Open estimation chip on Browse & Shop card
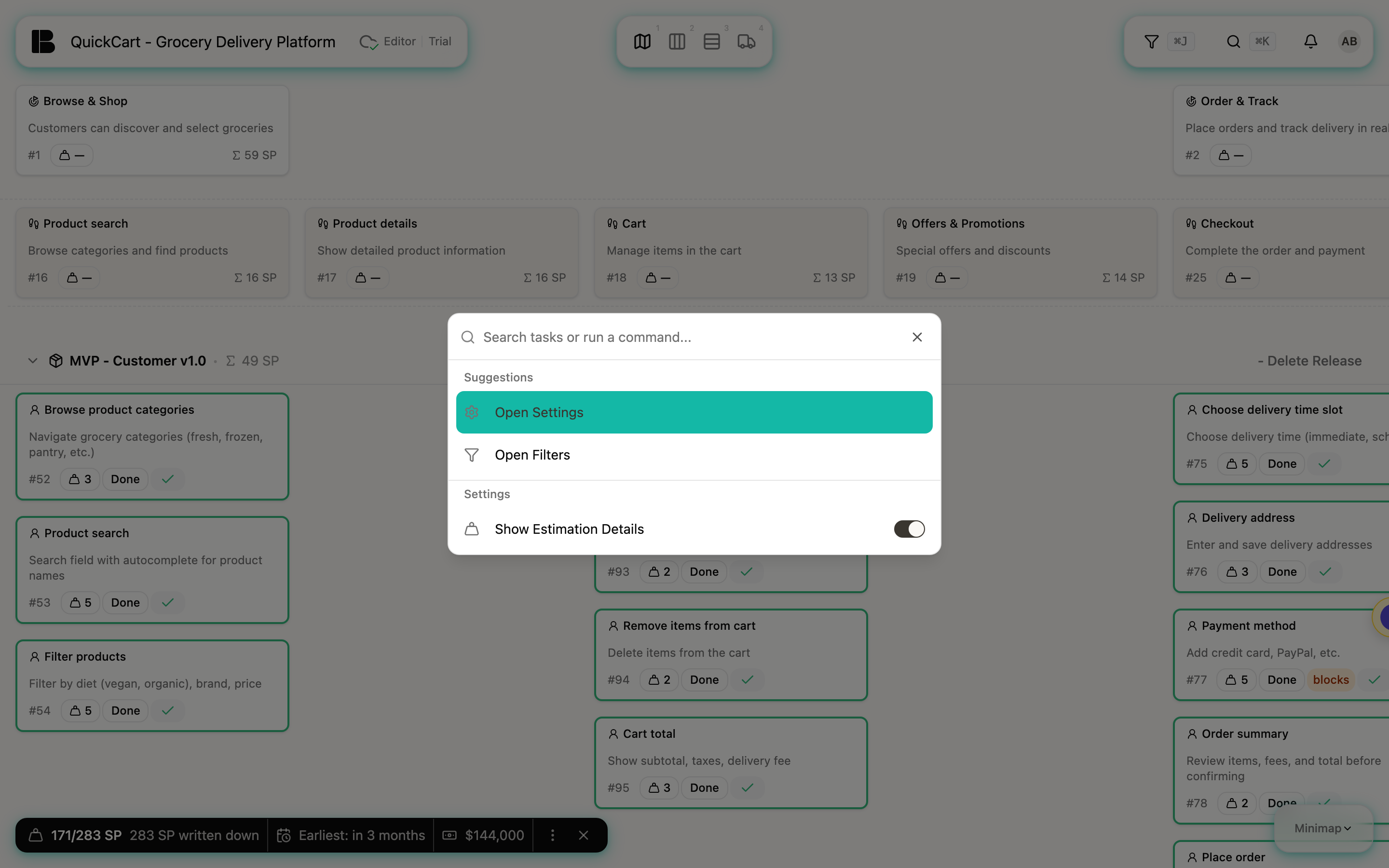 pyautogui.click(x=72, y=155)
